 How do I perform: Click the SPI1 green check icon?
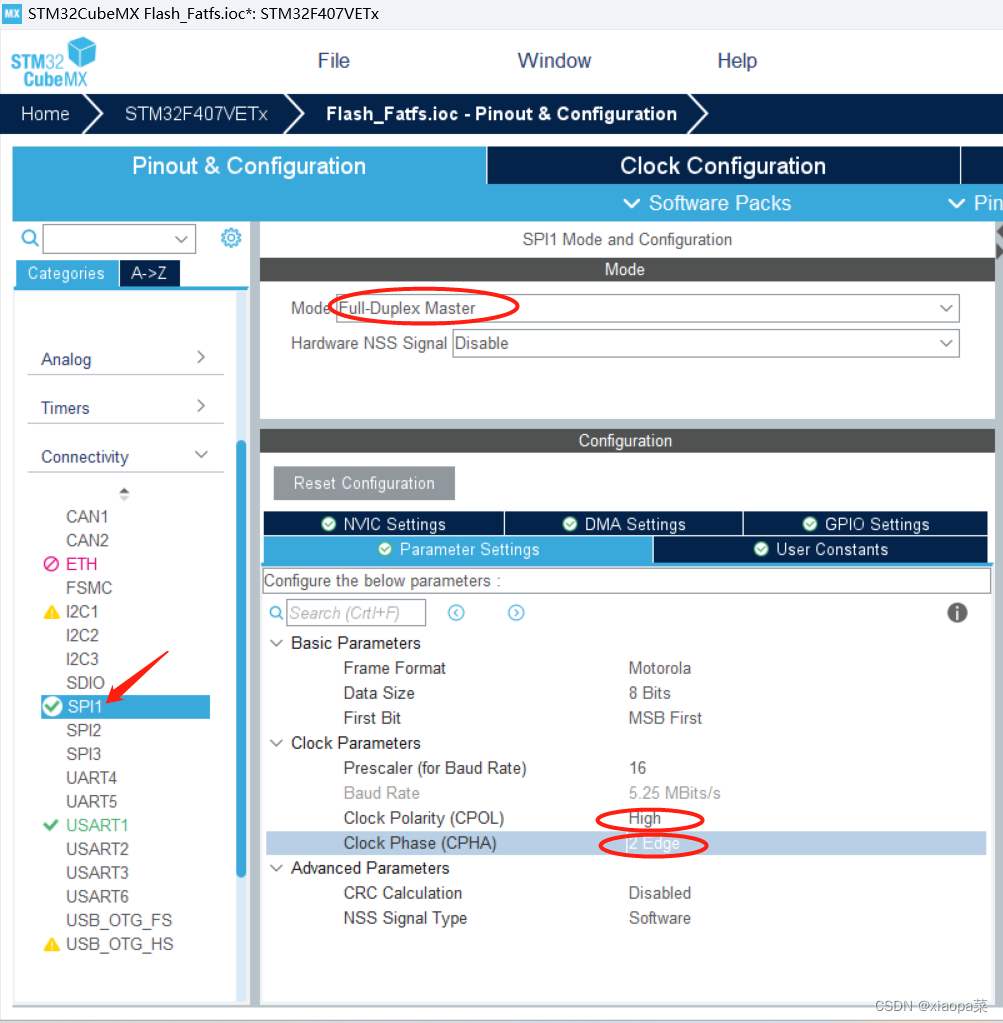52,707
